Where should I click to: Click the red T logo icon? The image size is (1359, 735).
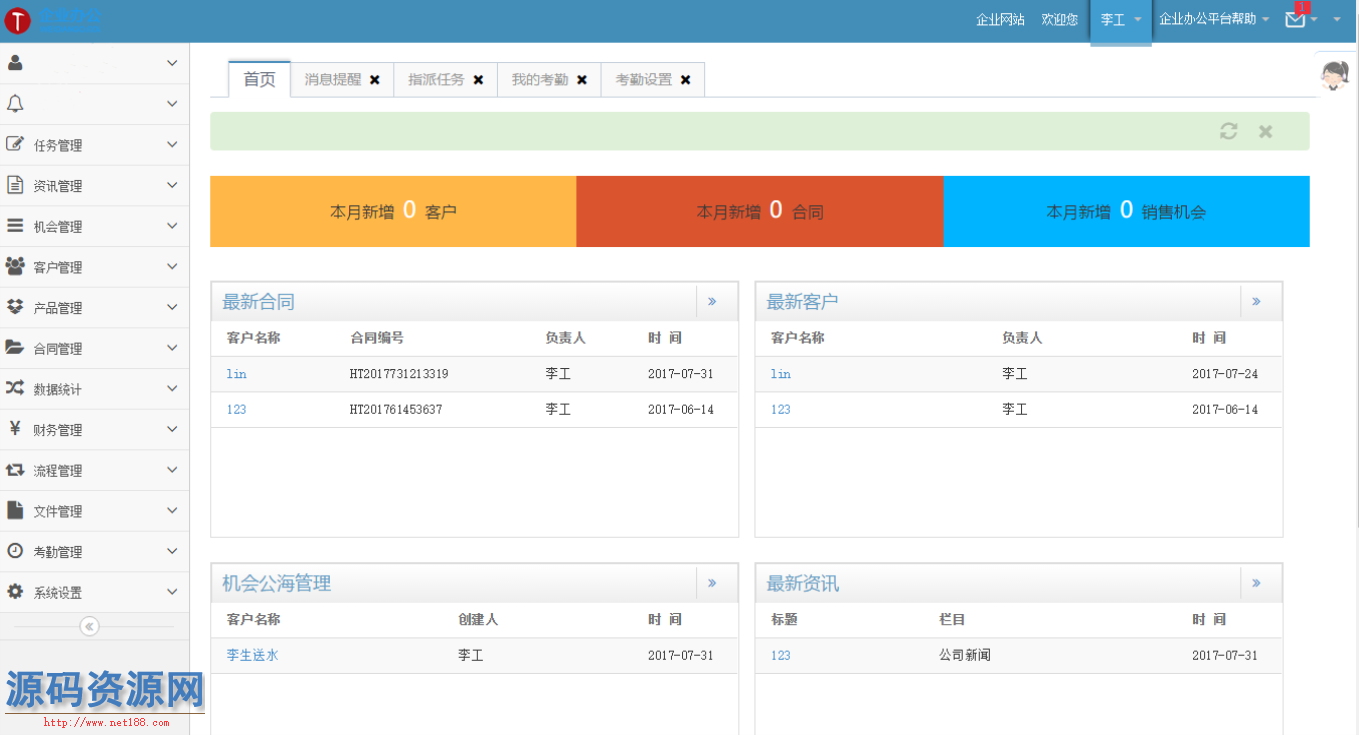(17, 21)
